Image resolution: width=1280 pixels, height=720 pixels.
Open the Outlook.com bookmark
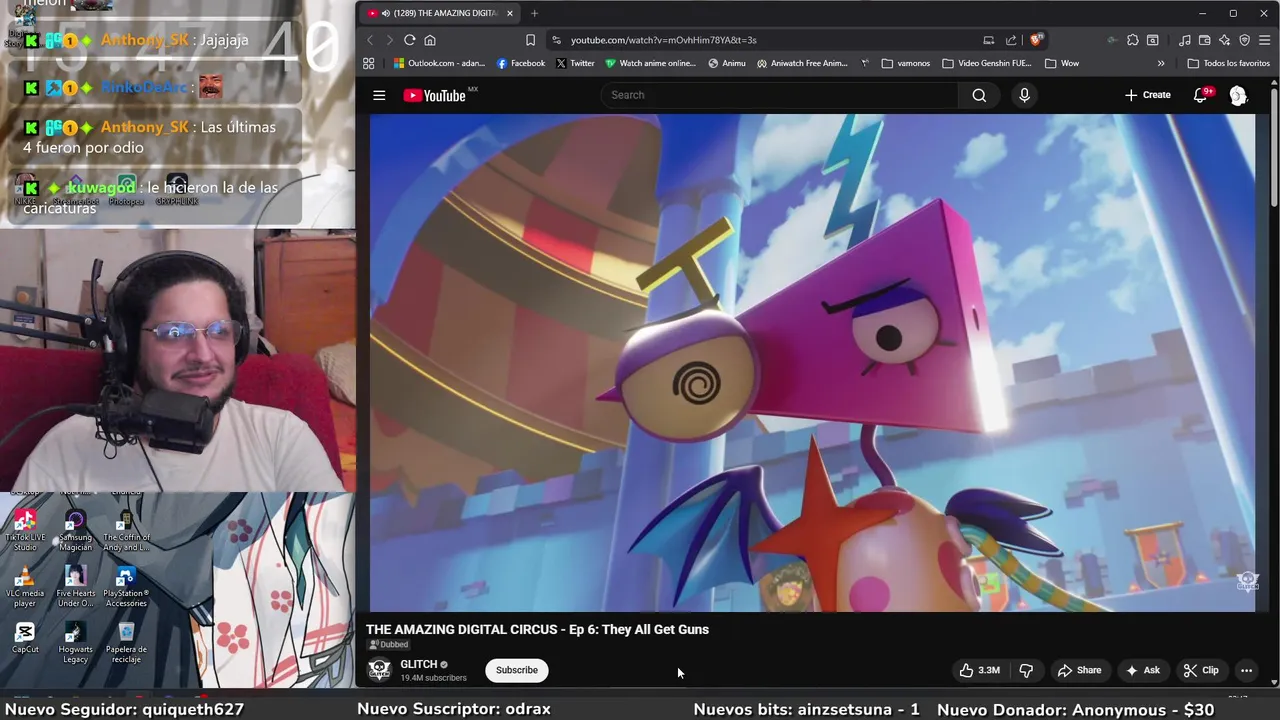pyautogui.click(x=439, y=63)
